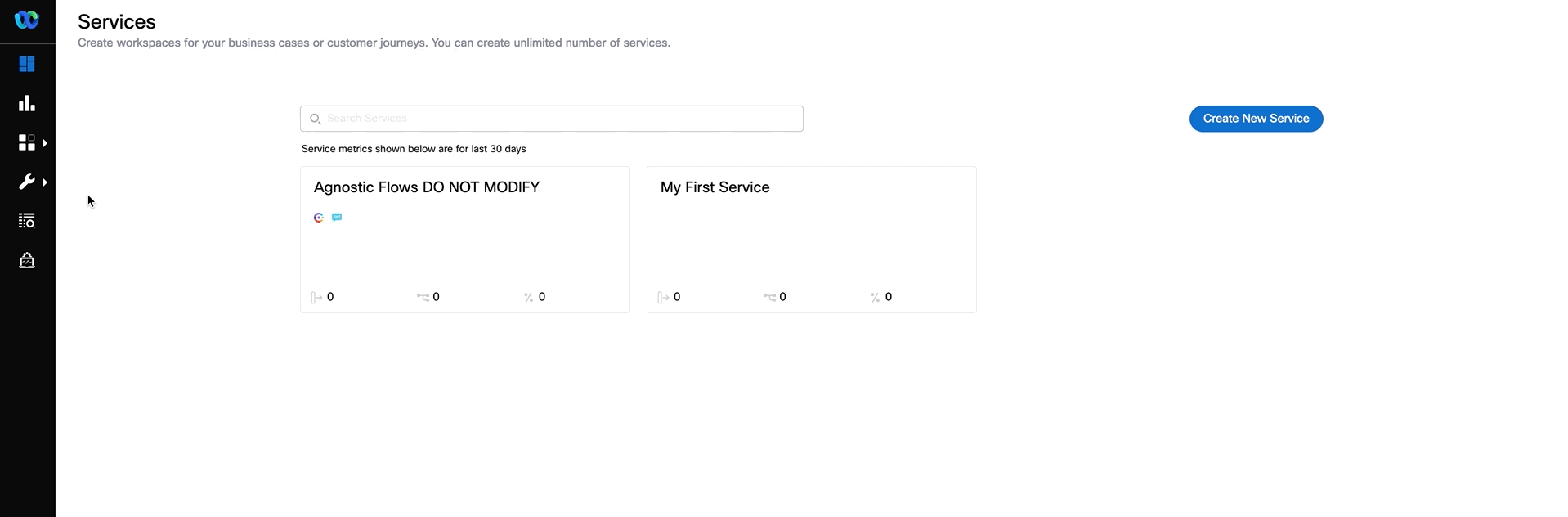Click 'Service metrics shown below are for last 30 days'
This screenshot has width=1568, height=517.
coord(414,149)
